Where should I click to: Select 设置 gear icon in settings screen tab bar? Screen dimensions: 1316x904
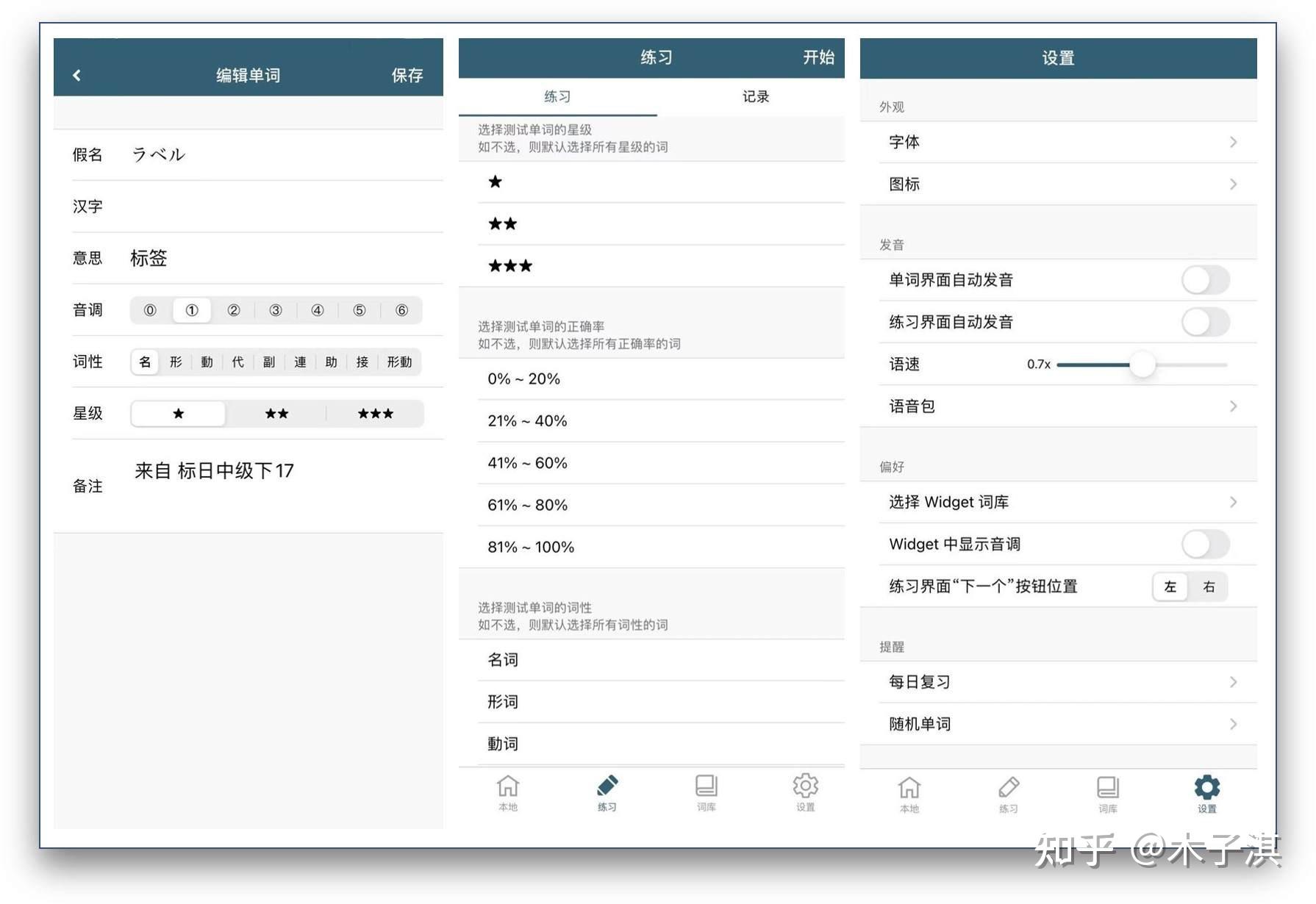click(x=1207, y=794)
